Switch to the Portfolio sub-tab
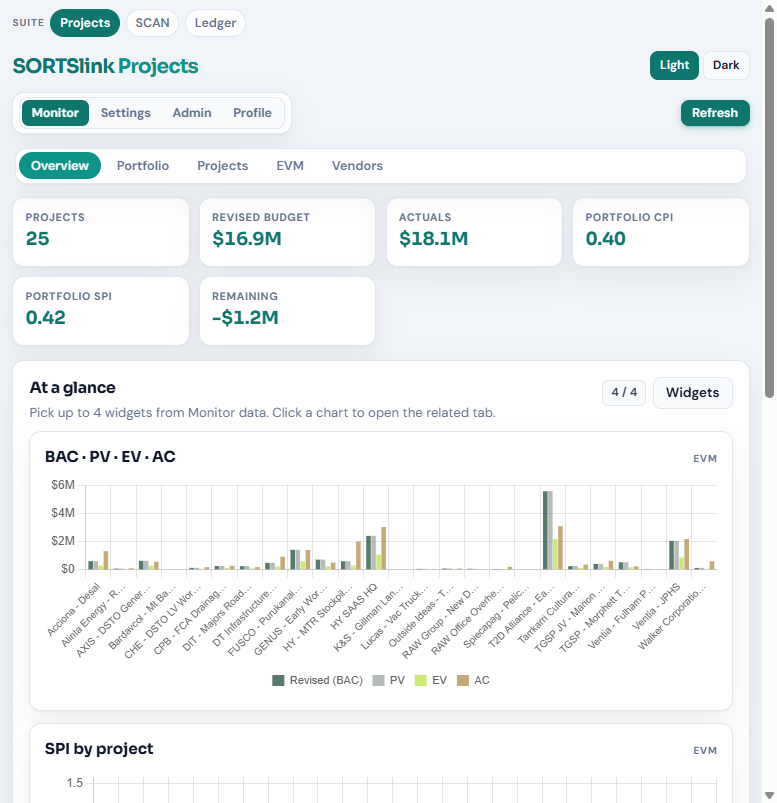This screenshot has height=803, width=777. click(x=143, y=165)
